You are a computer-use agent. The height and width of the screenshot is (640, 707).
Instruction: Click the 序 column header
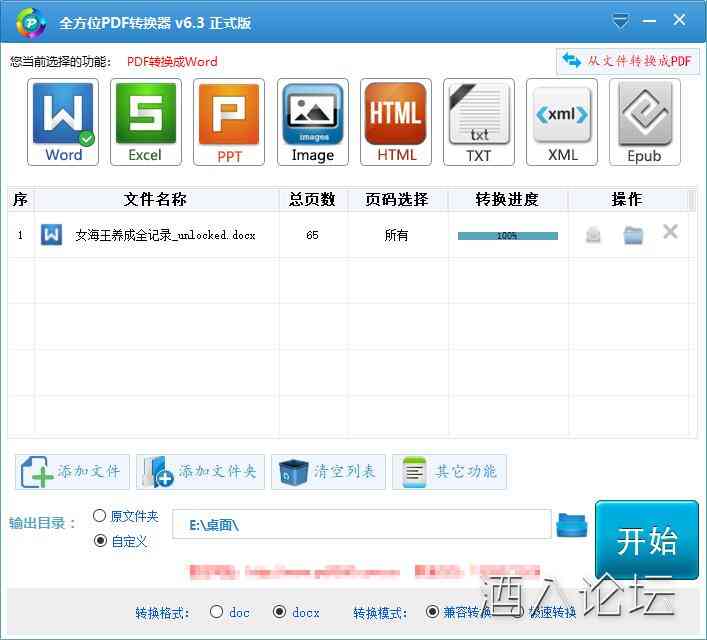[x=20, y=199]
